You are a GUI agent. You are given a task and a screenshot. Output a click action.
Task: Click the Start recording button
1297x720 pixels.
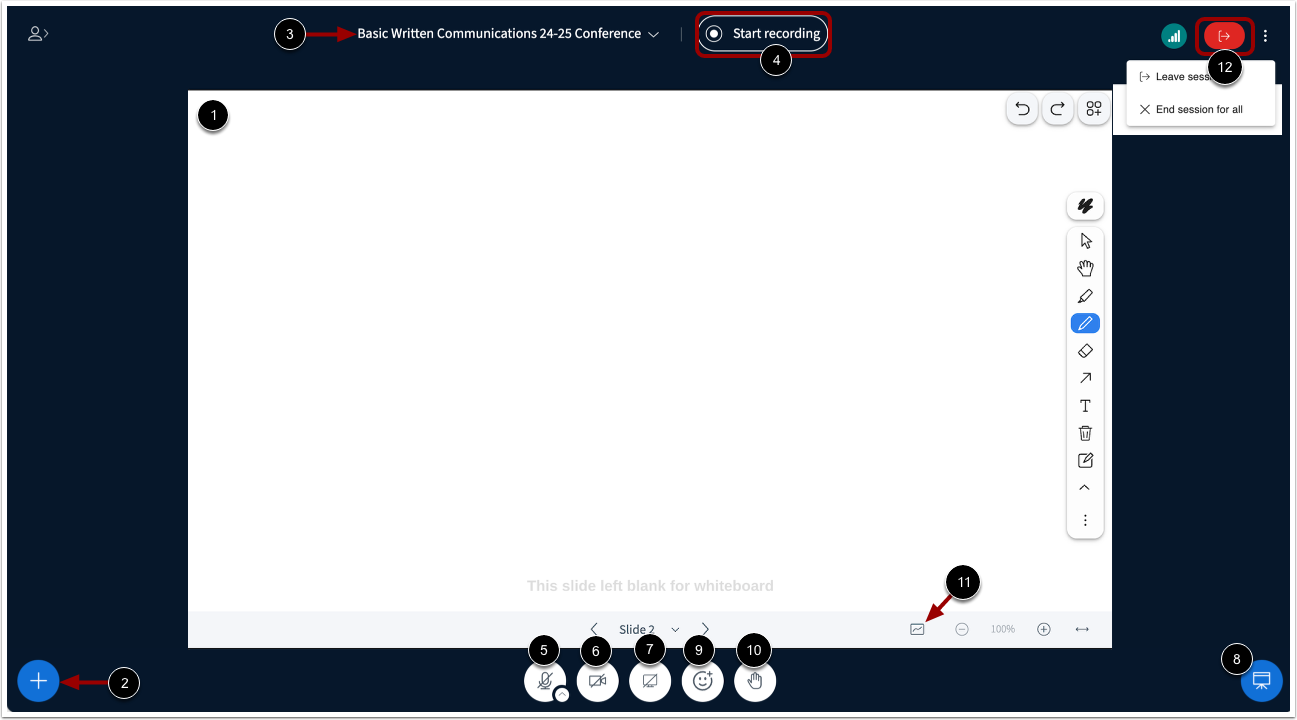[763, 33]
